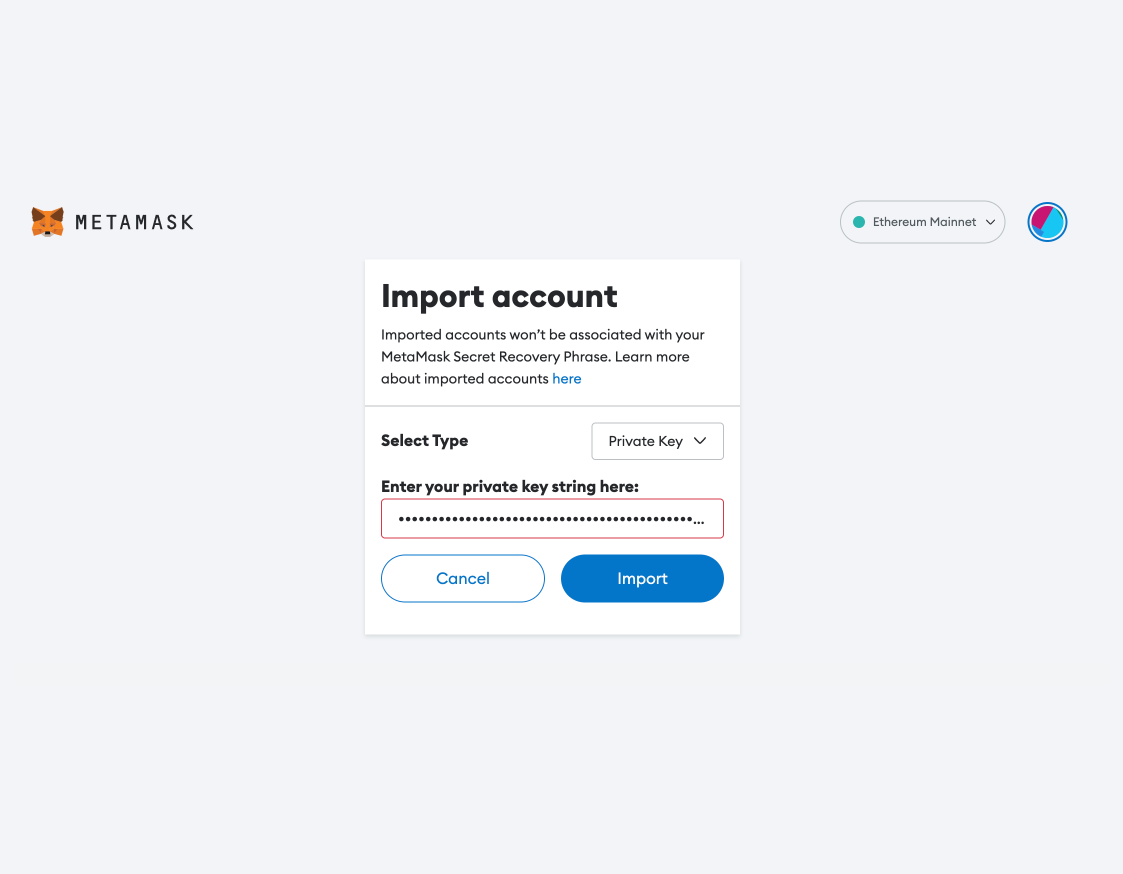Click the chevron arrow beside Private Key
Viewport: 1123px width, 874px height.
coord(700,441)
